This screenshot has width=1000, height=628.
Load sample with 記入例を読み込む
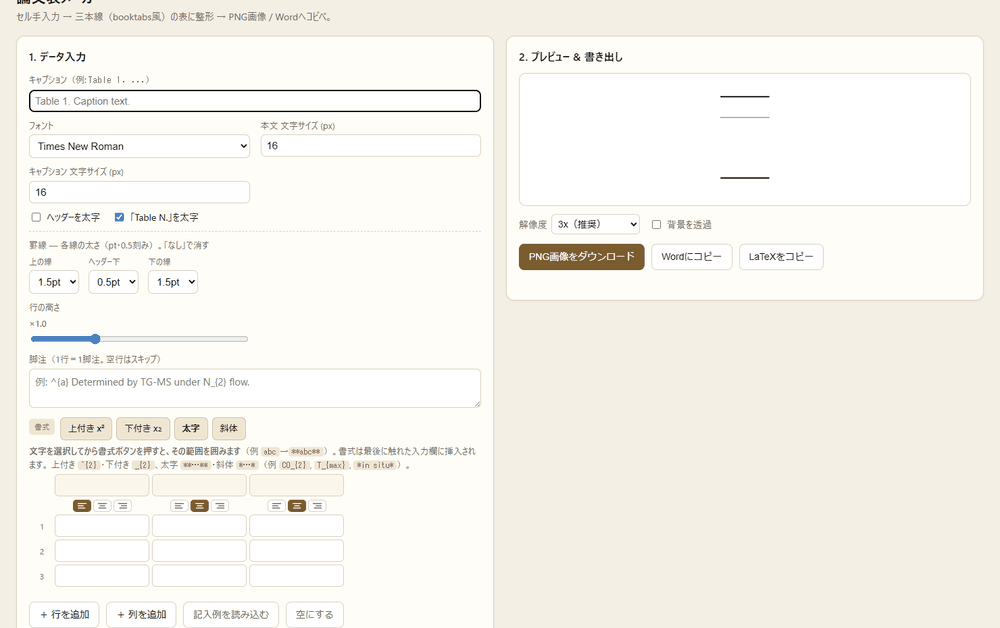coord(231,615)
